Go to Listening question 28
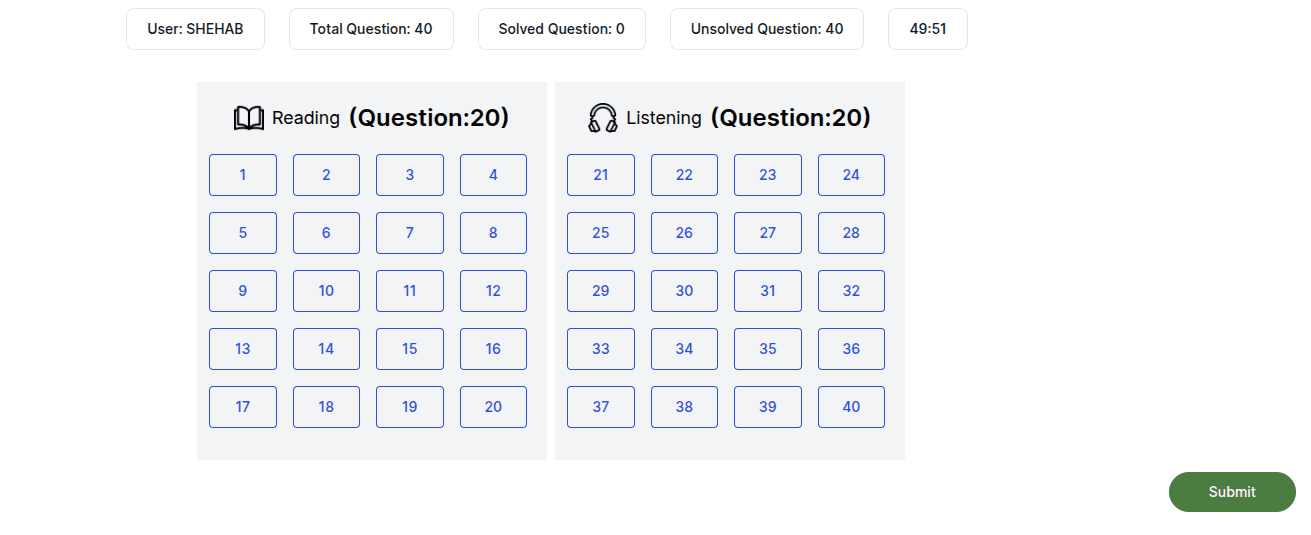 coord(851,233)
